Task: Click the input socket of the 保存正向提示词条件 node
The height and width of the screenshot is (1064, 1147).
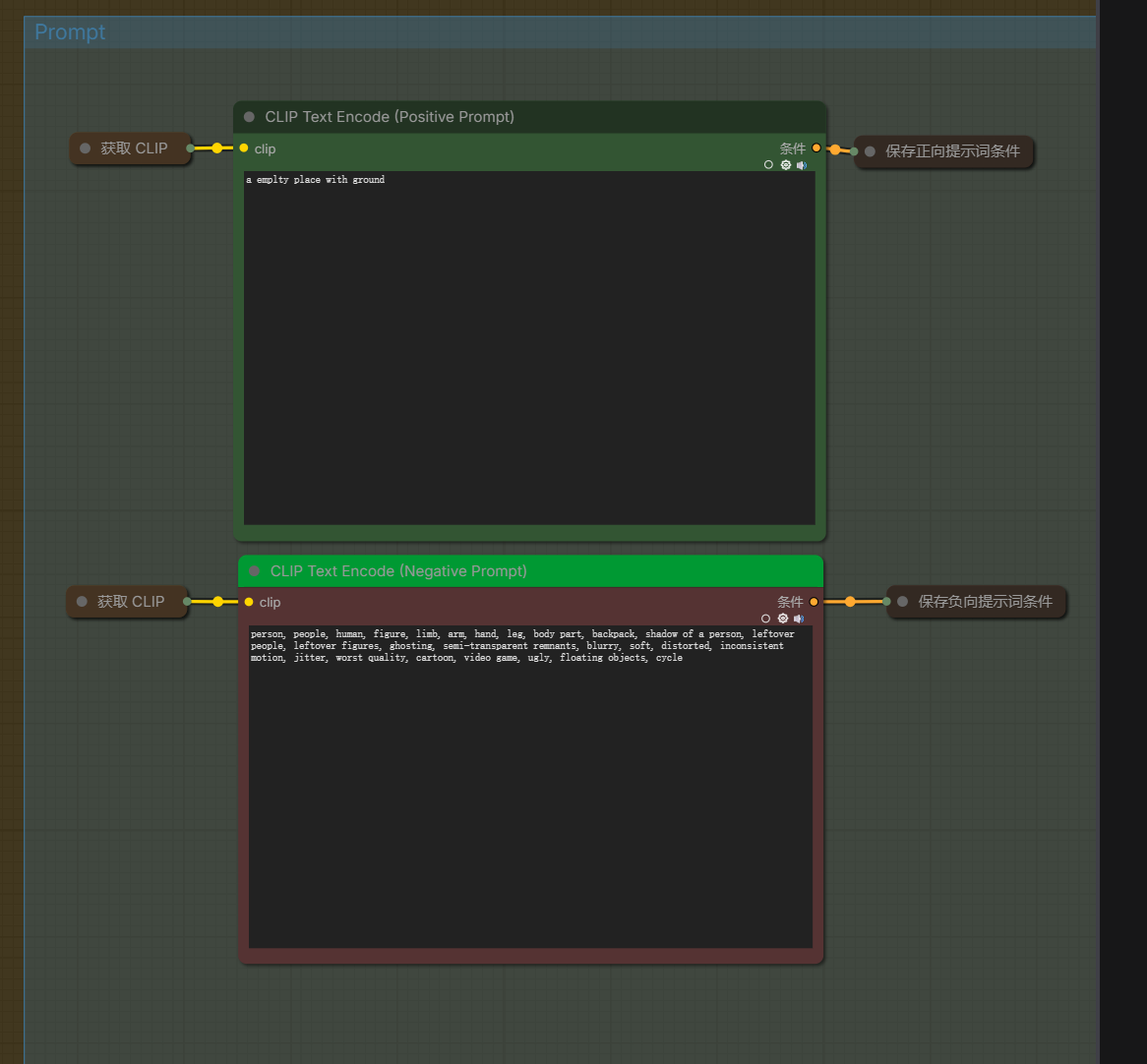Action: tap(855, 151)
